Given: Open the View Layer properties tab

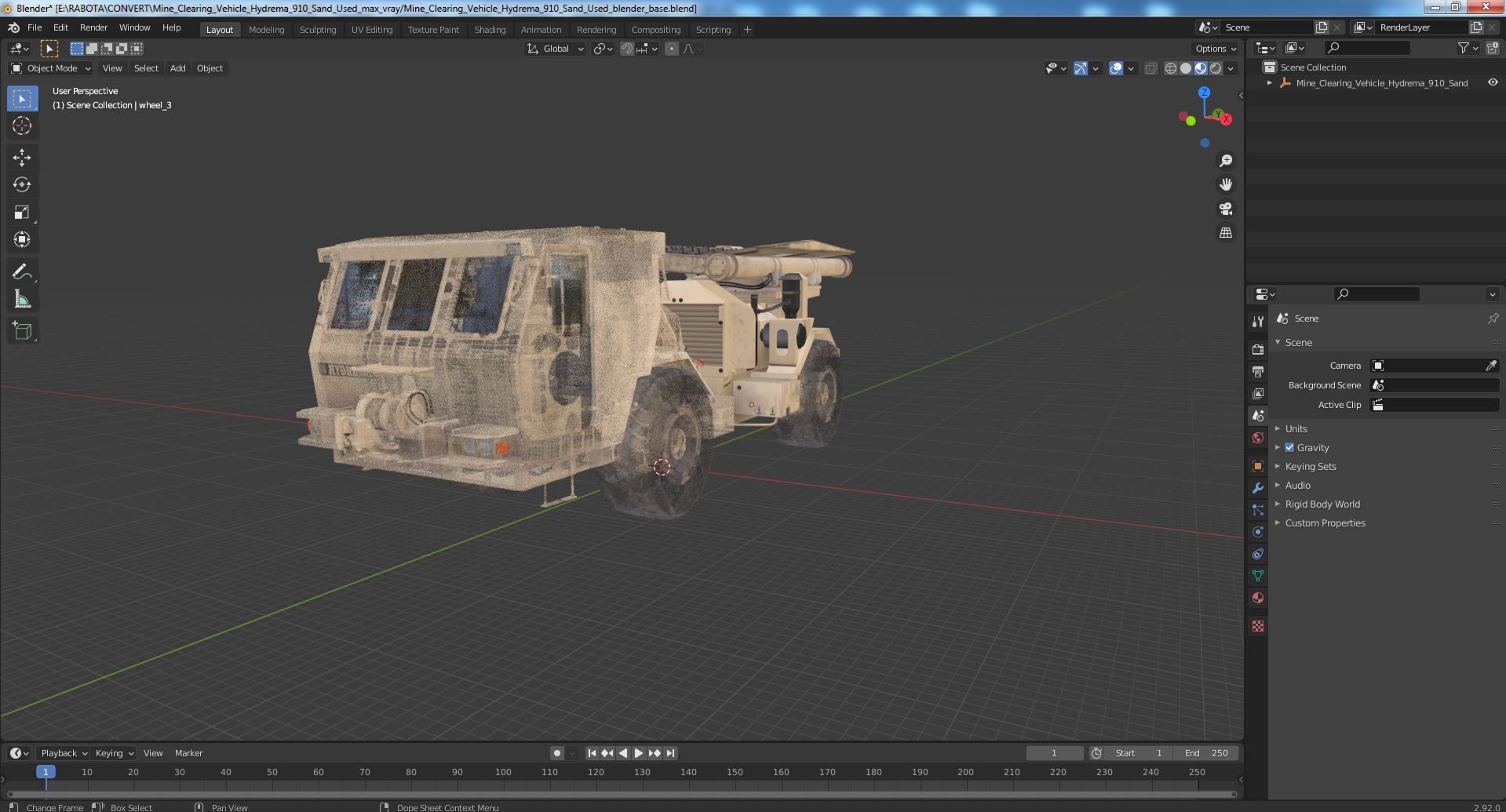Looking at the screenshot, I should (1258, 394).
